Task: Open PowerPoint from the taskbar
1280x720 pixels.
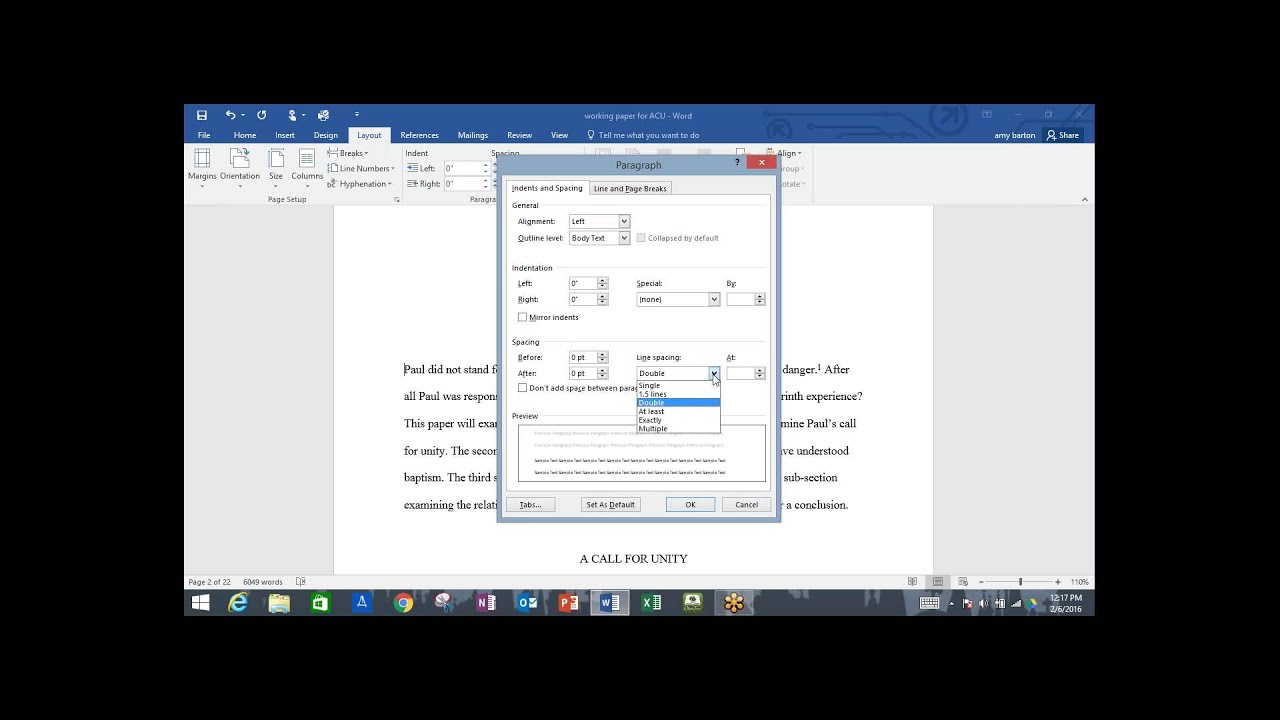Action: click(569, 603)
